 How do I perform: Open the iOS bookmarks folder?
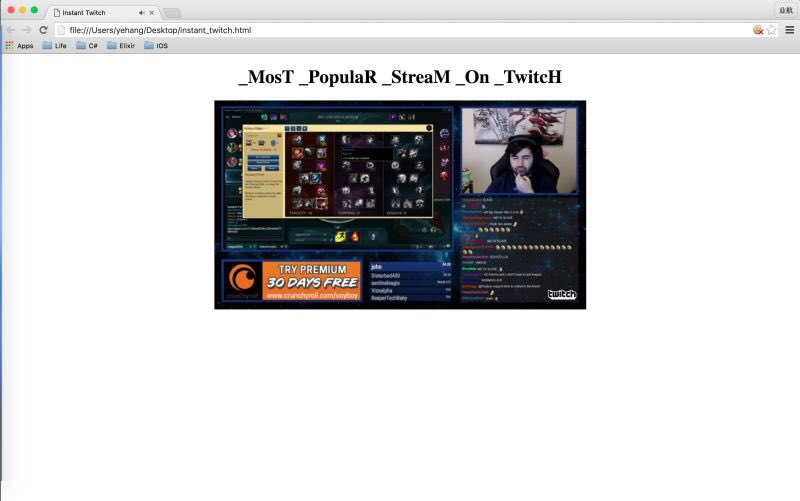(x=156, y=45)
